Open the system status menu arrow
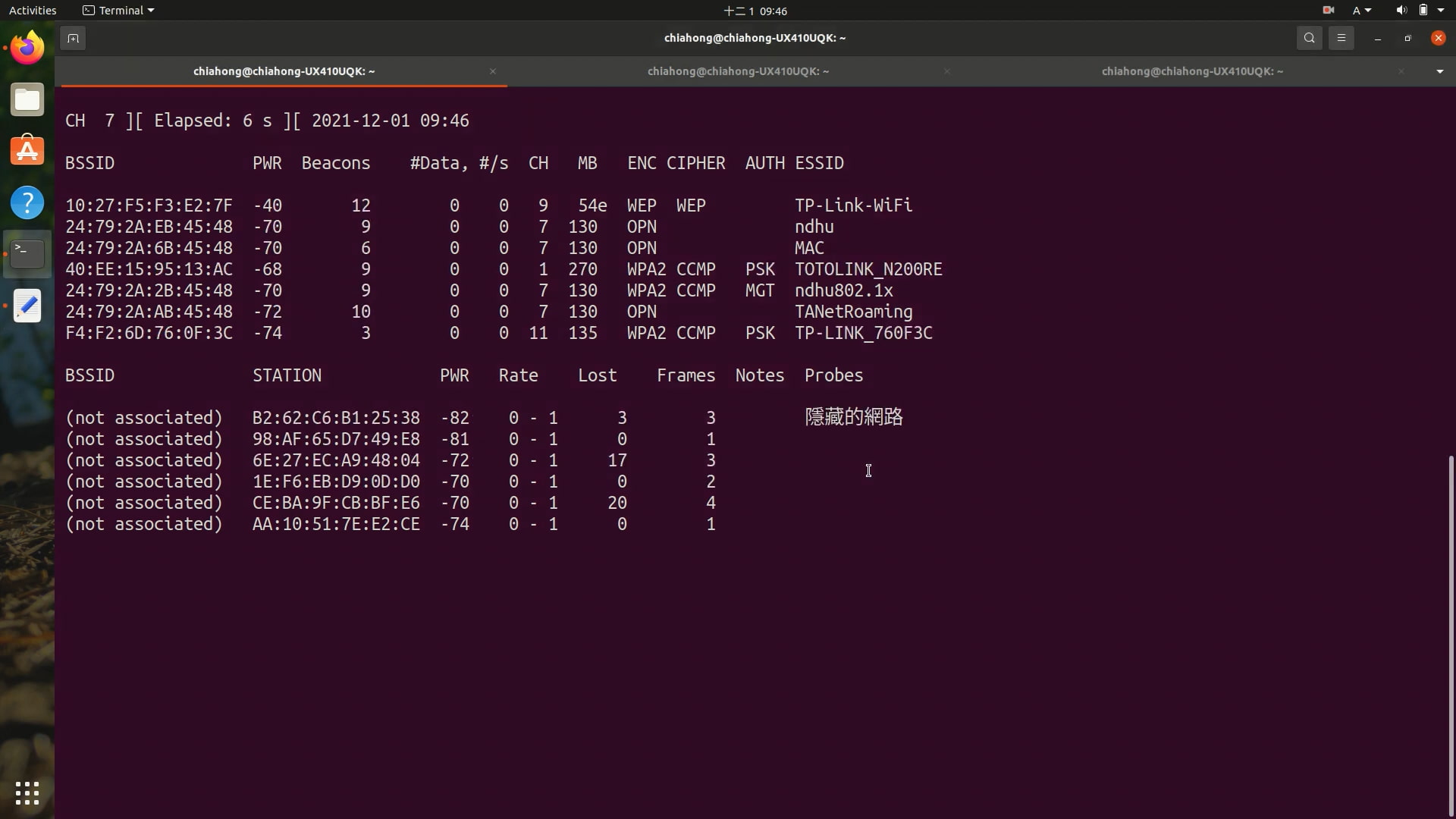Image resolution: width=1456 pixels, height=819 pixels. (x=1441, y=11)
